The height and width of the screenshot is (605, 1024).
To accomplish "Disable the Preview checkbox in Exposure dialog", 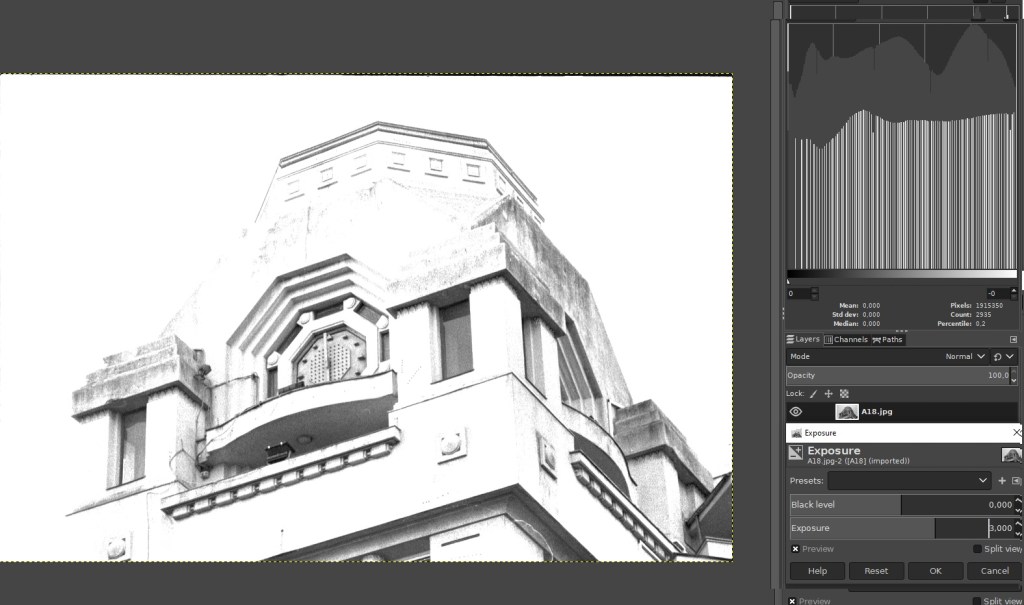I will [x=796, y=549].
